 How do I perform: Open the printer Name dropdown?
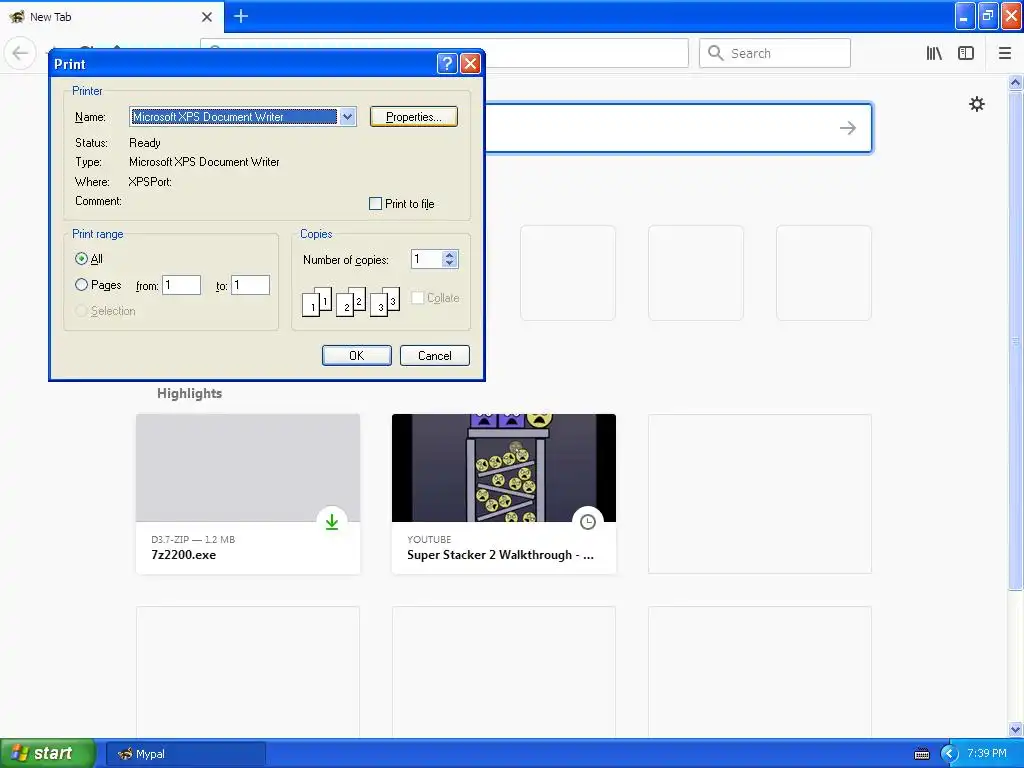point(347,117)
